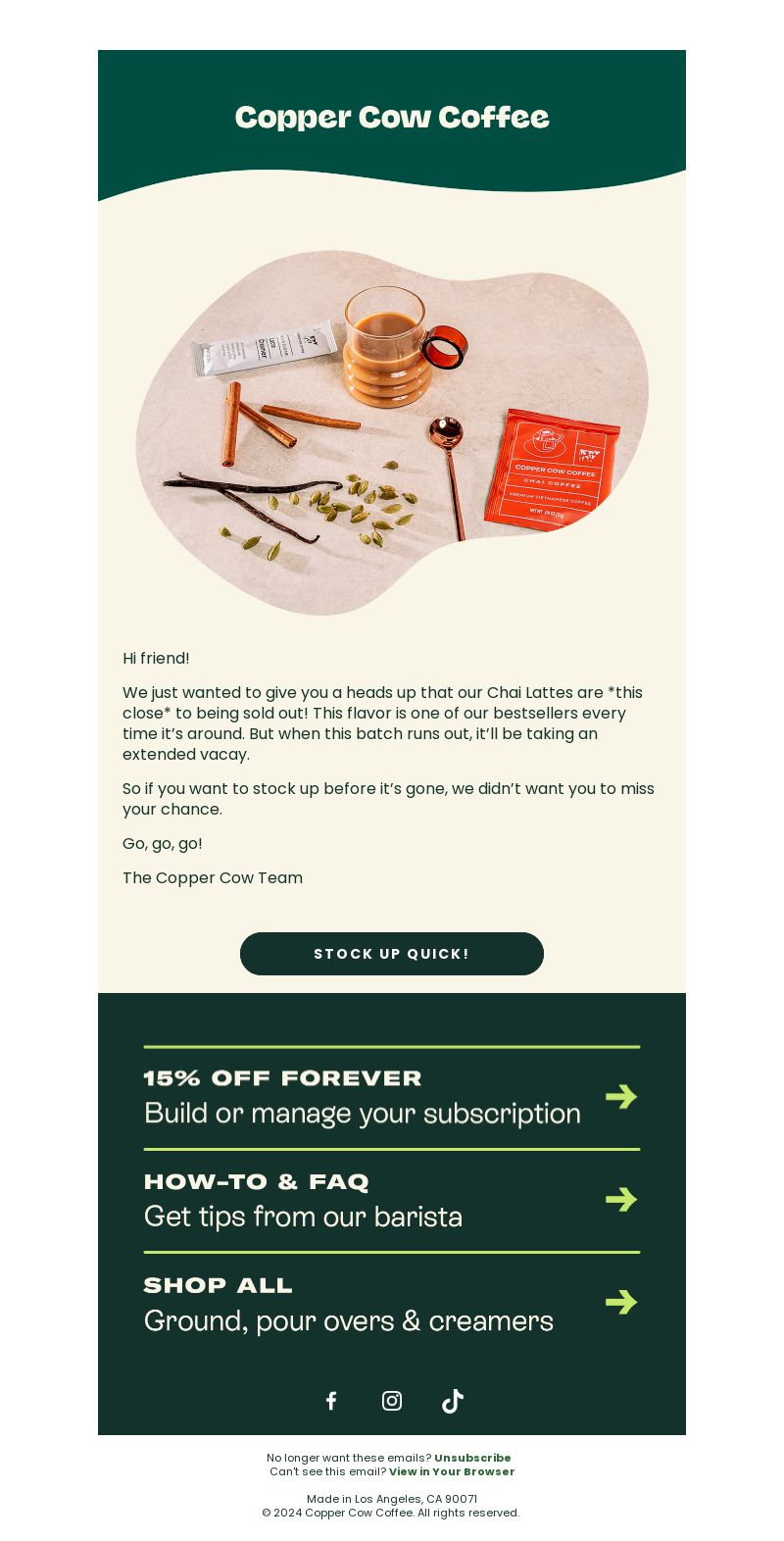Click the Unsubscribe link
Image resolution: width=784 pixels, height=1541 pixels.
(472, 1458)
